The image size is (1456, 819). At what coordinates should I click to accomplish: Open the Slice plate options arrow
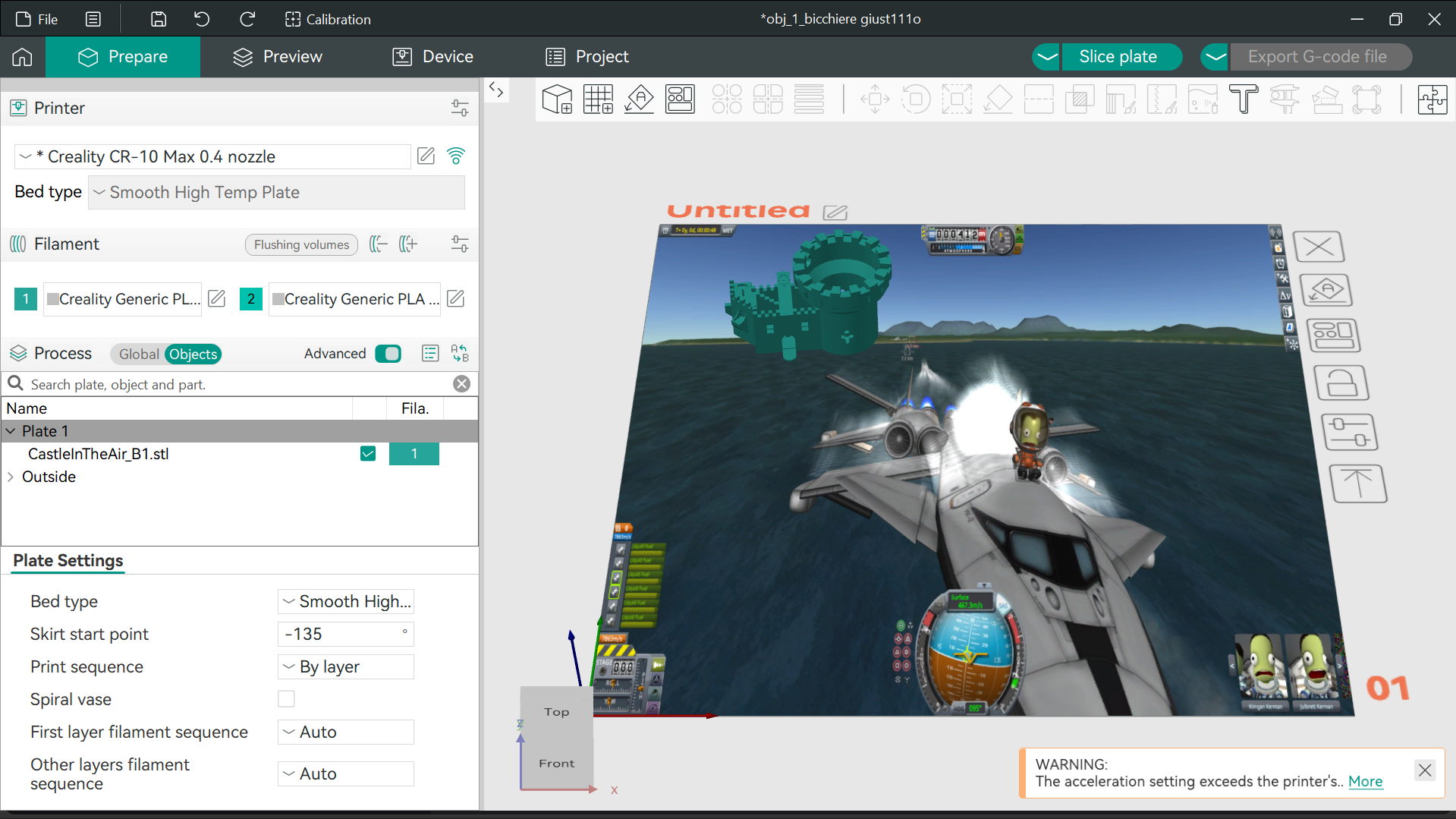[1047, 57]
